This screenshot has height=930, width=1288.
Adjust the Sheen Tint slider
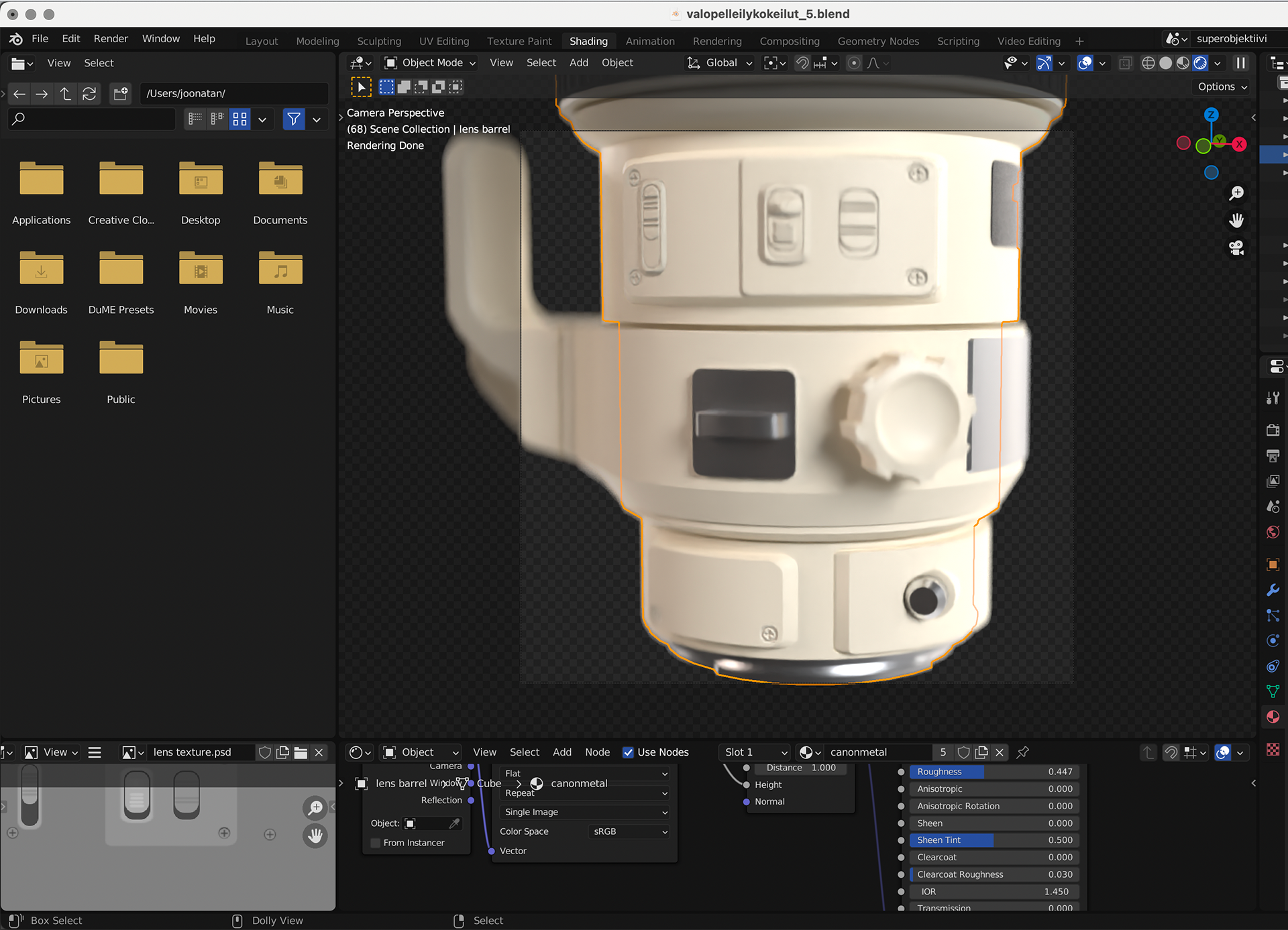click(994, 840)
